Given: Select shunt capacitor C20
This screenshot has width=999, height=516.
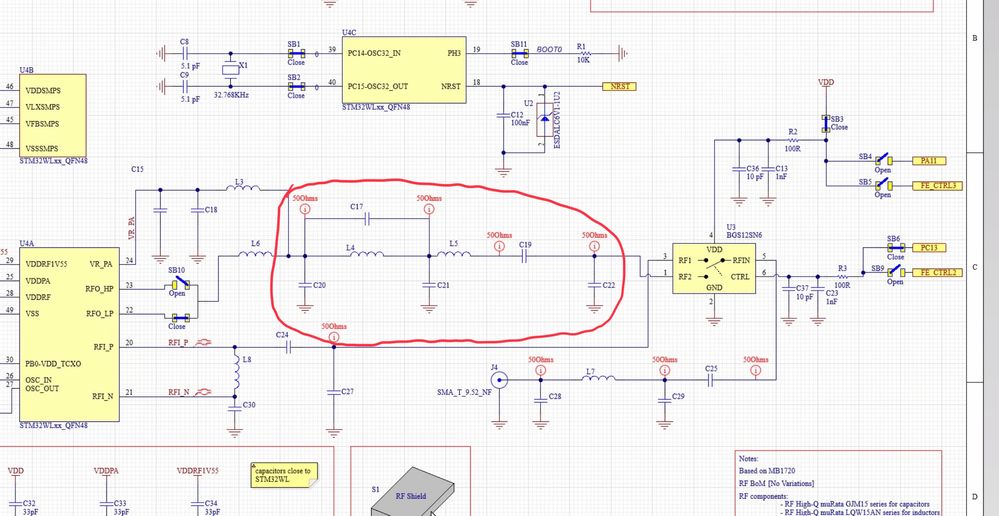Looking at the screenshot, I should (x=305, y=285).
